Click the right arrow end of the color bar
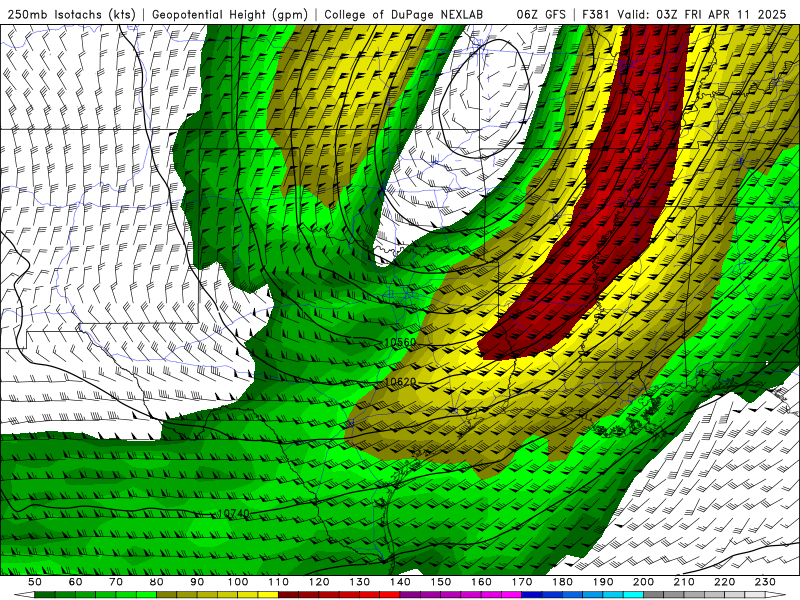The height and width of the screenshot is (600, 800). click(x=776, y=595)
